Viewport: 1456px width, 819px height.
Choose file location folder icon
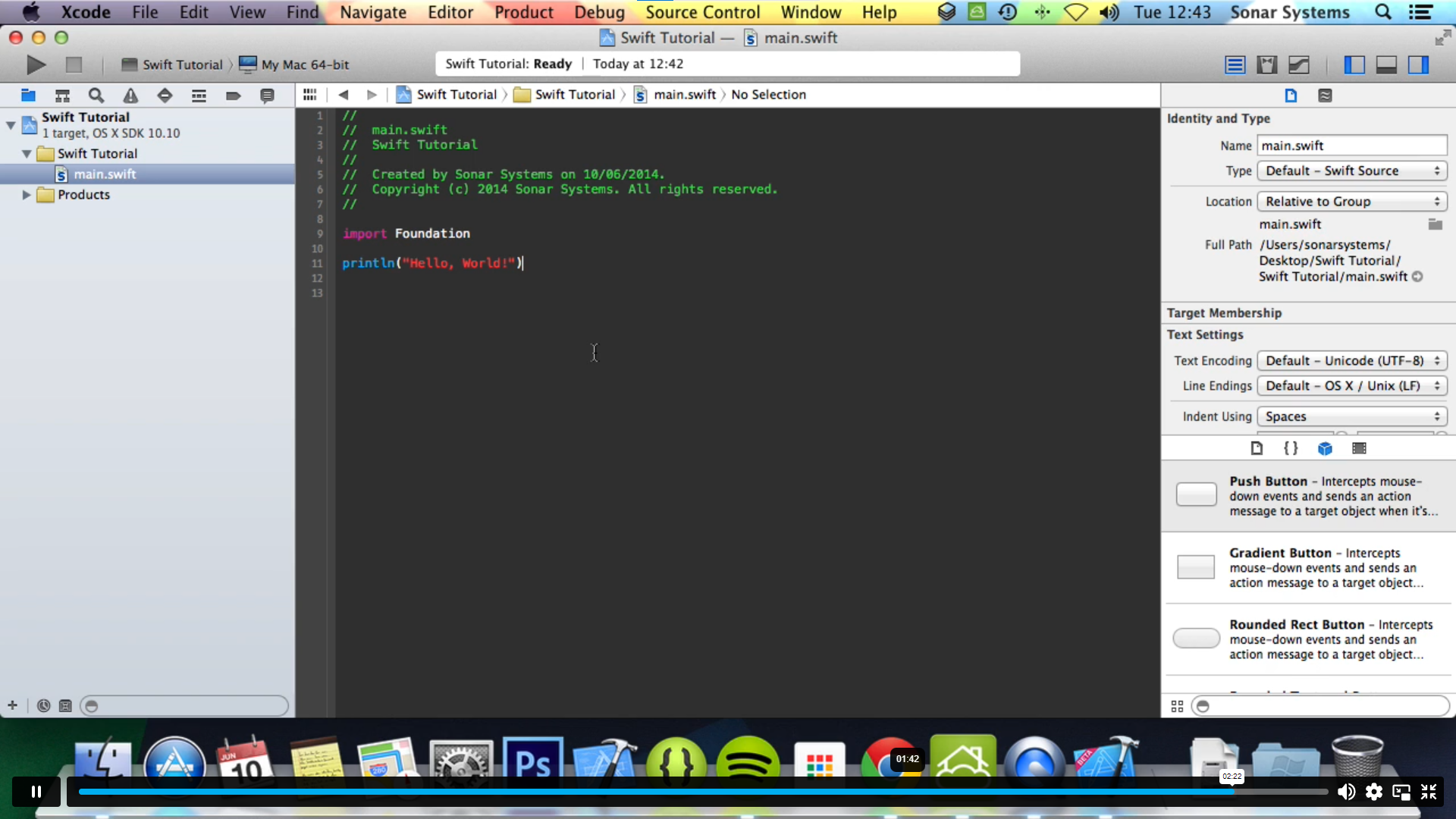tap(1435, 224)
